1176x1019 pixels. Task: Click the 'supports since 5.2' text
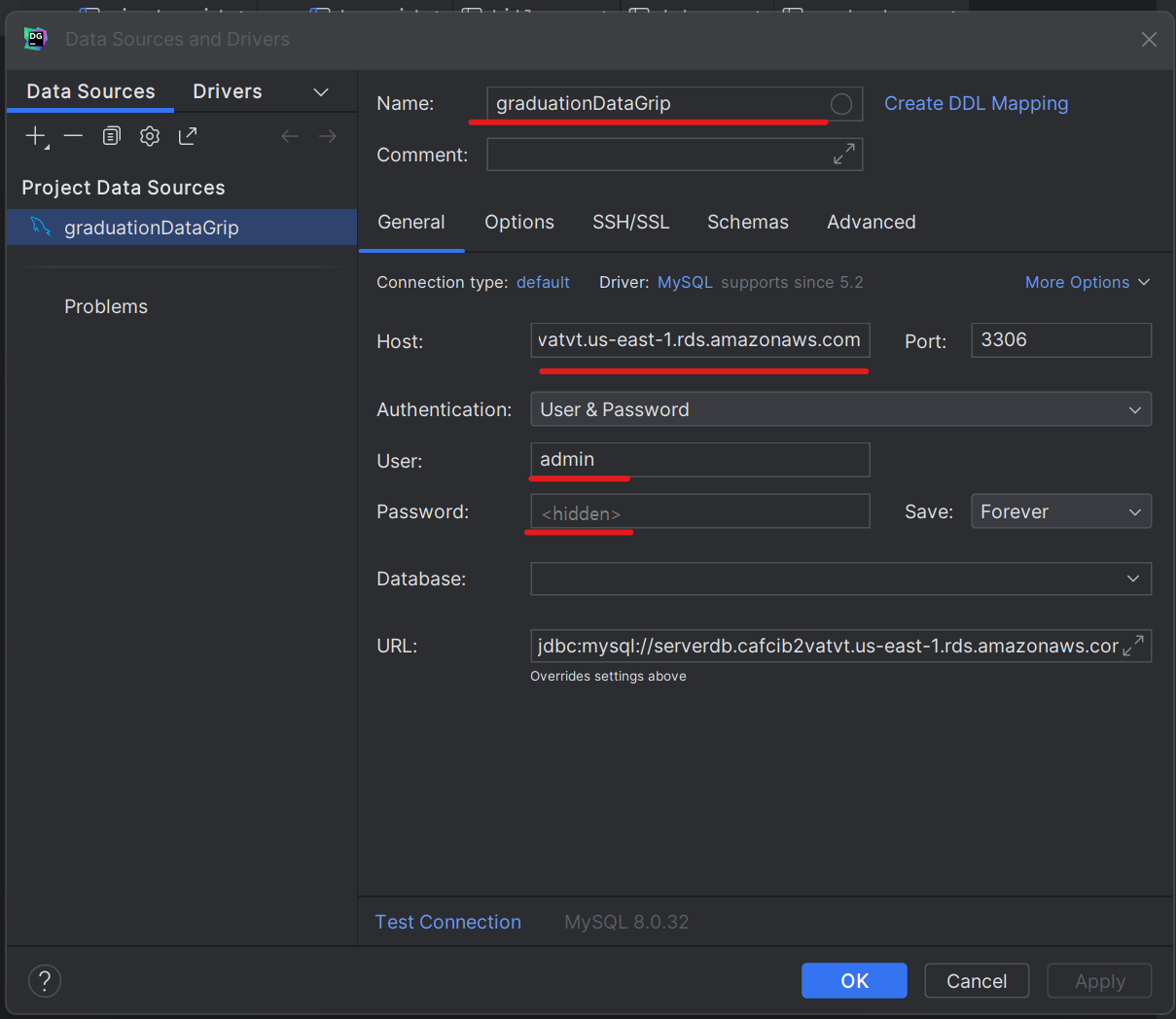click(x=792, y=282)
